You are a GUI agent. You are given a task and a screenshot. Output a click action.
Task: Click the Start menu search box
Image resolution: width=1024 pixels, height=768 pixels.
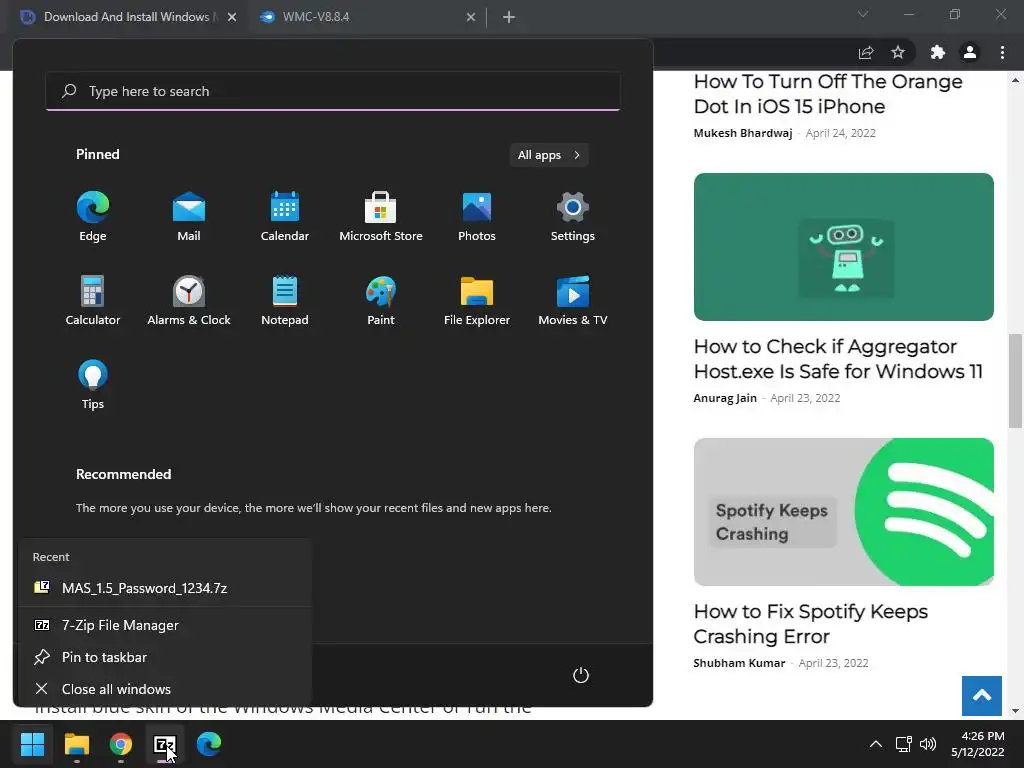pos(332,91)
